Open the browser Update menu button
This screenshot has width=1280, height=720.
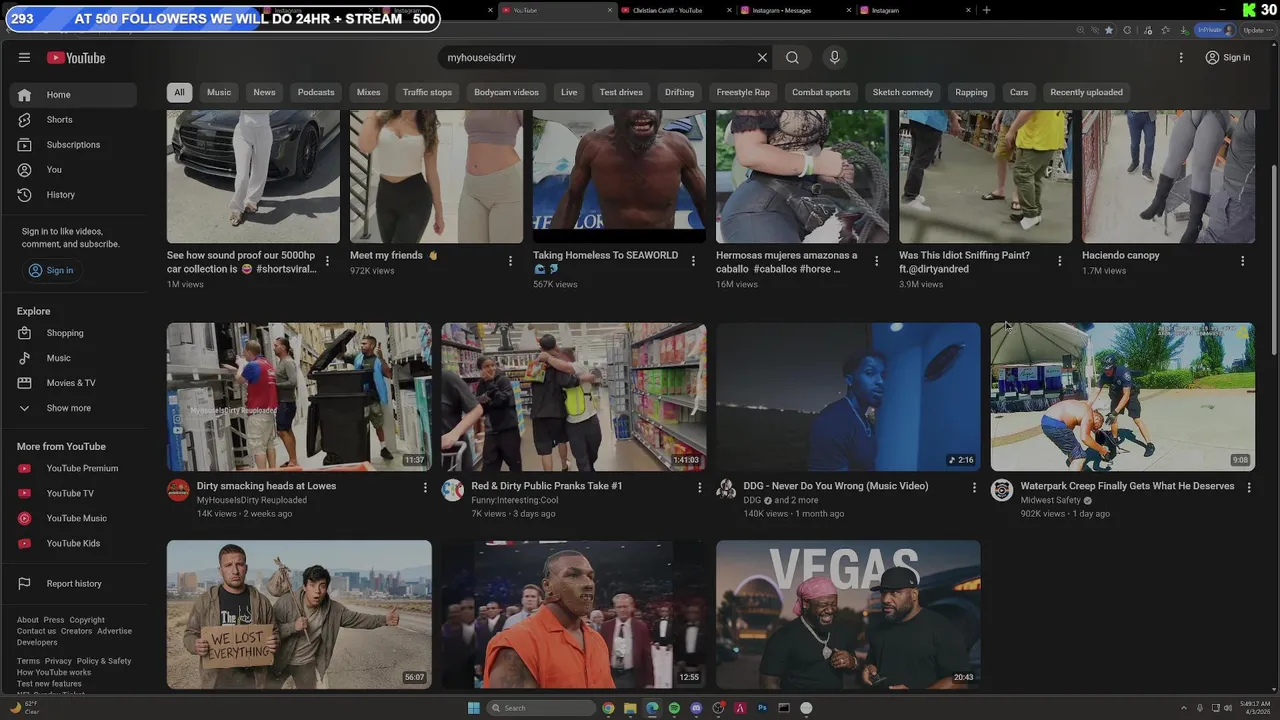click(x=1257, y=30)
